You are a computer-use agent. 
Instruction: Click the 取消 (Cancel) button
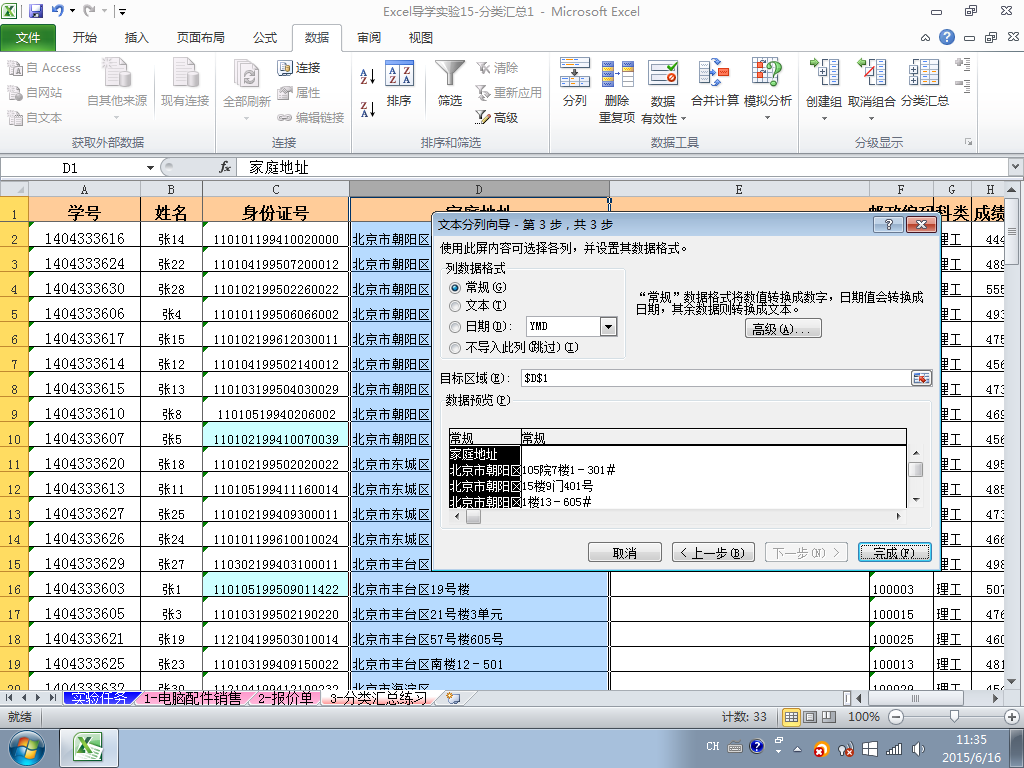coord(624,552)
